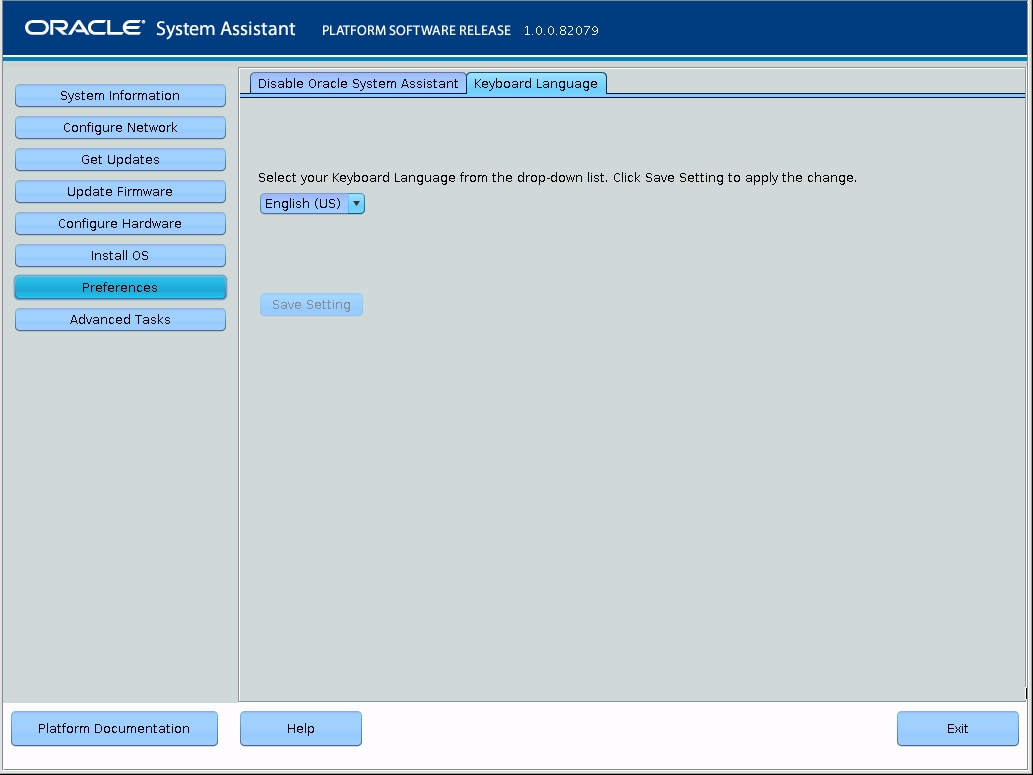Open Update Firmware section
Screen dimensions: 1033x775
(x=120, y=191)
